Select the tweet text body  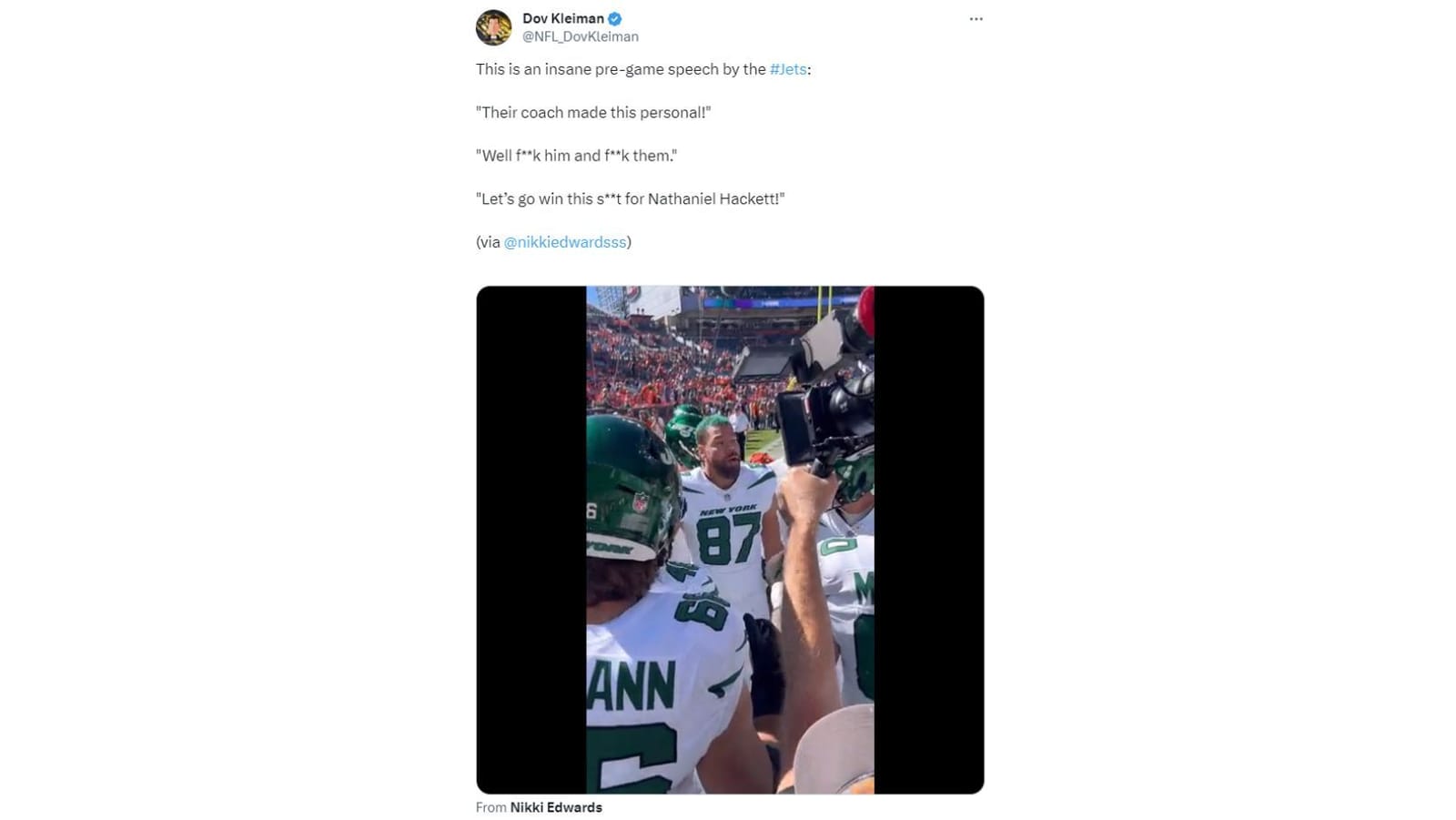click(637, 155)
